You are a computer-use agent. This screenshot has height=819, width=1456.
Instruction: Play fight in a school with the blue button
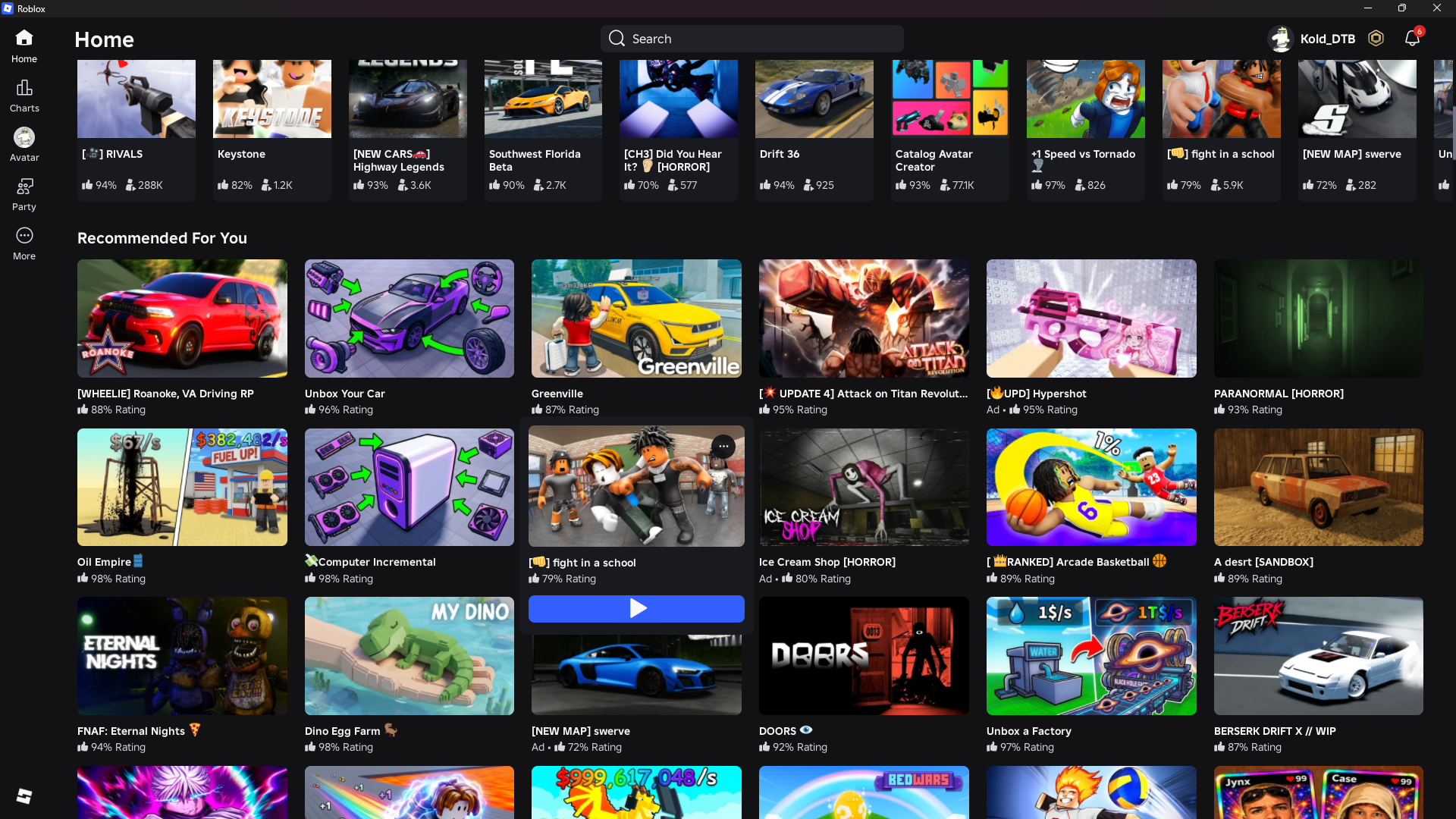(x=636, y=608)
